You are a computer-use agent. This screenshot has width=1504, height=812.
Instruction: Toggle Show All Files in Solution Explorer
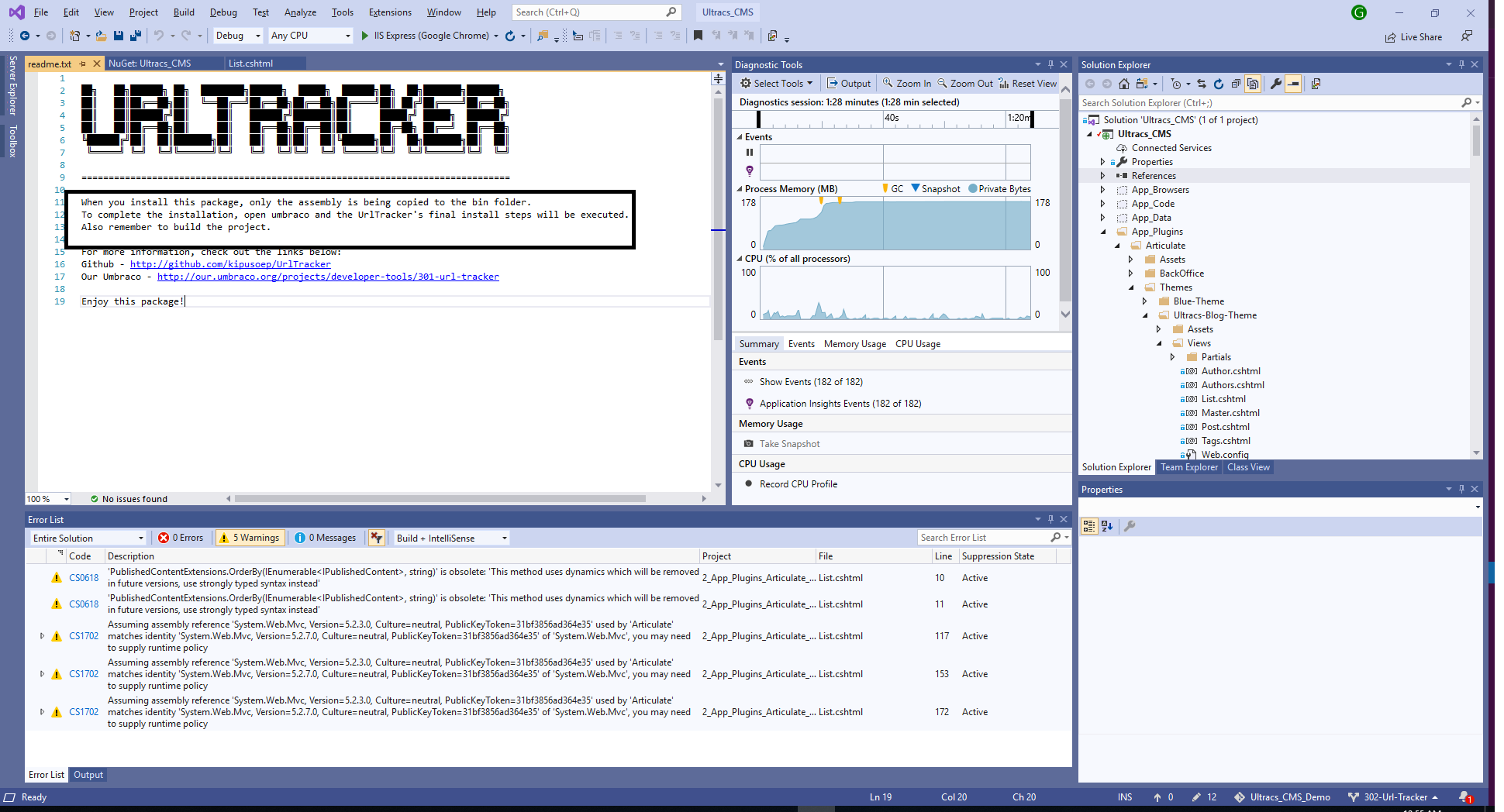tap(1253, 84)
